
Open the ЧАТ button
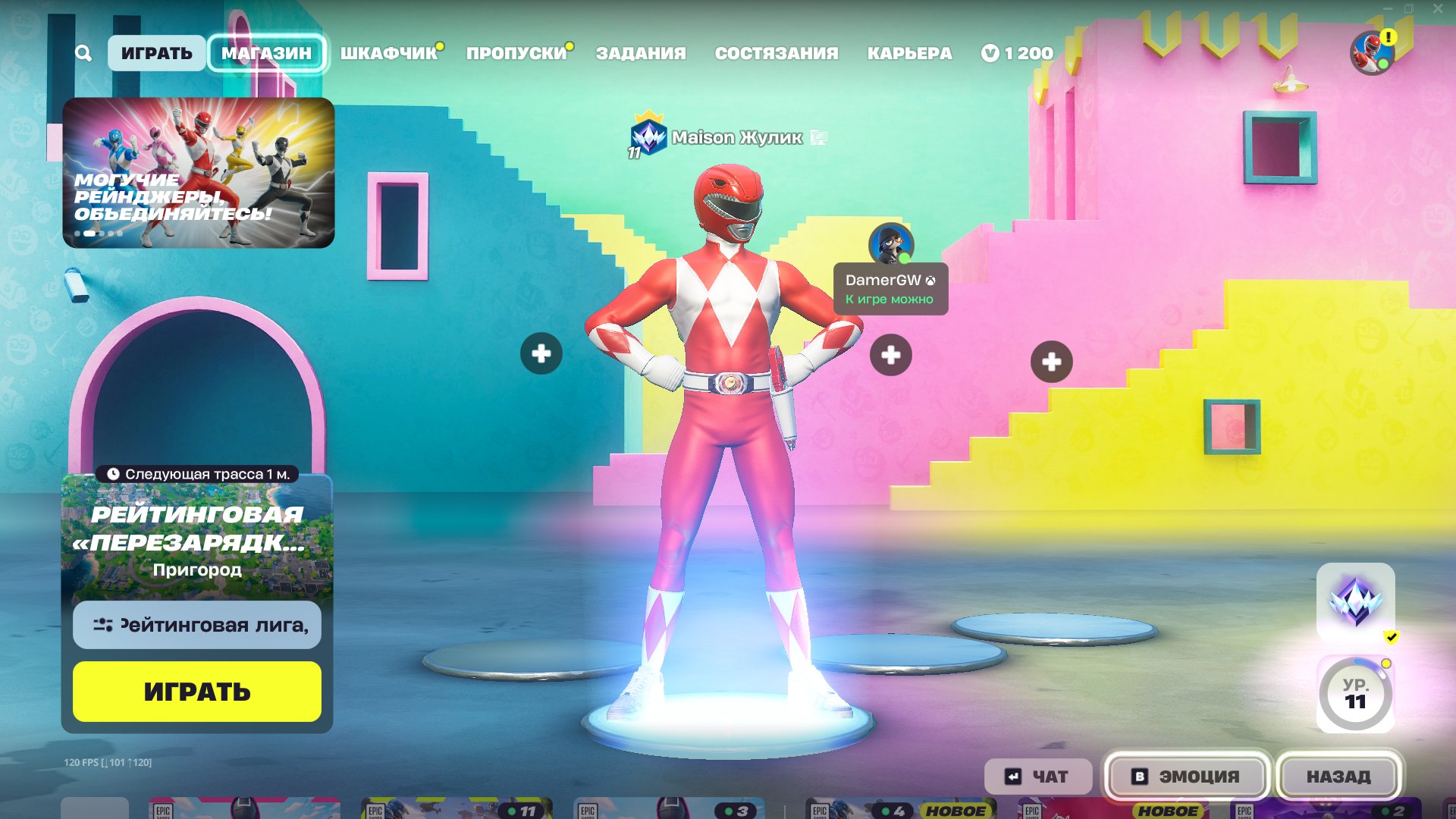[x=1037, y=776]
